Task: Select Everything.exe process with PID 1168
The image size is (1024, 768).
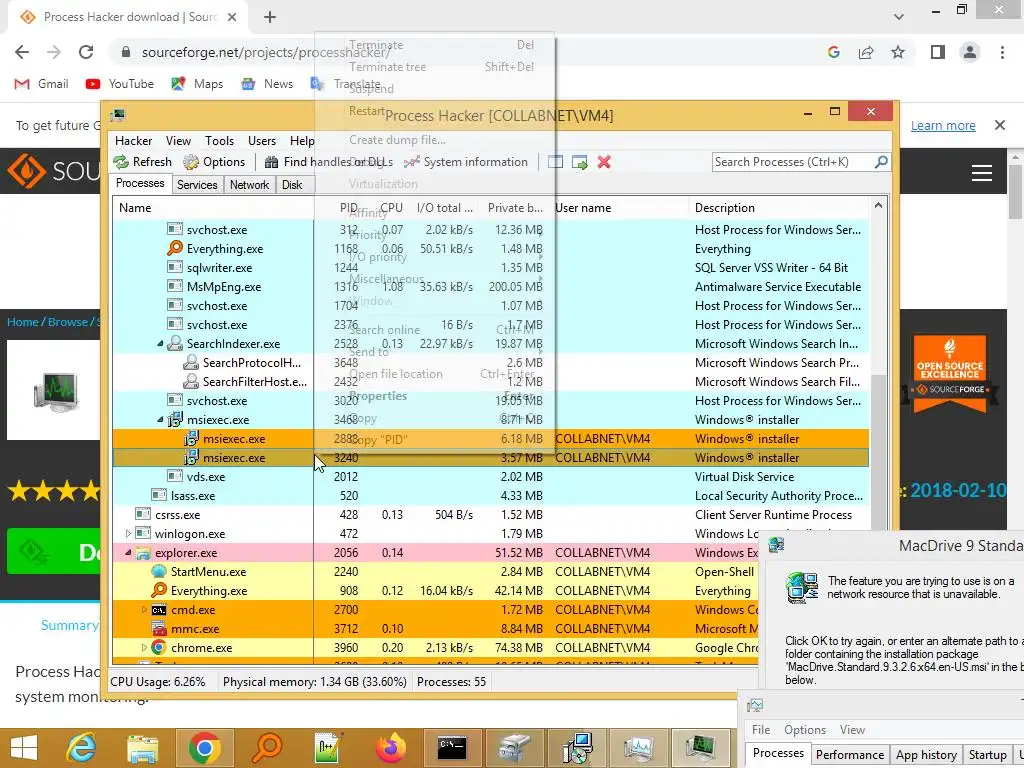Action: click(490, 249)
